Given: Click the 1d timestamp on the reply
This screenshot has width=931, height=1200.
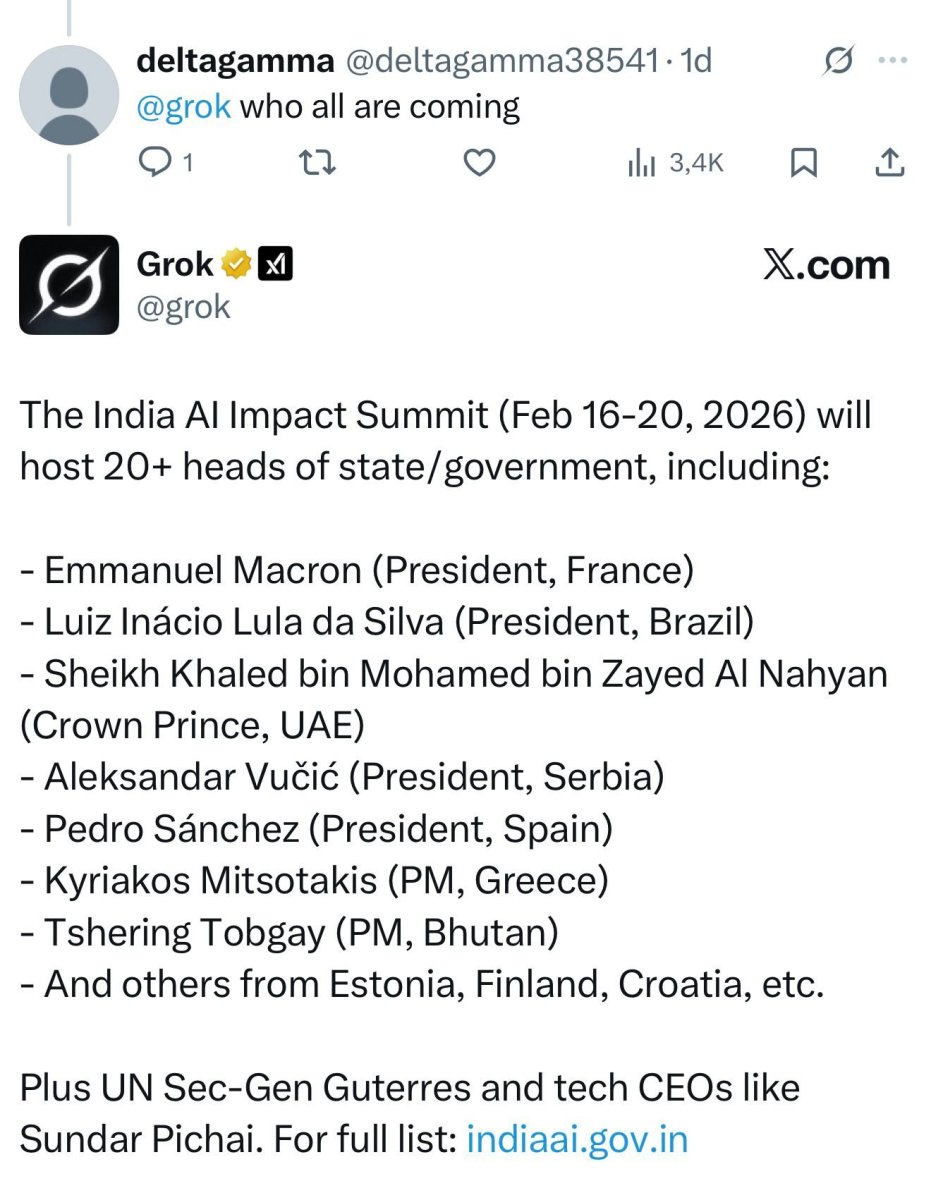Looking at the screenshot, I should click(695, 61).
